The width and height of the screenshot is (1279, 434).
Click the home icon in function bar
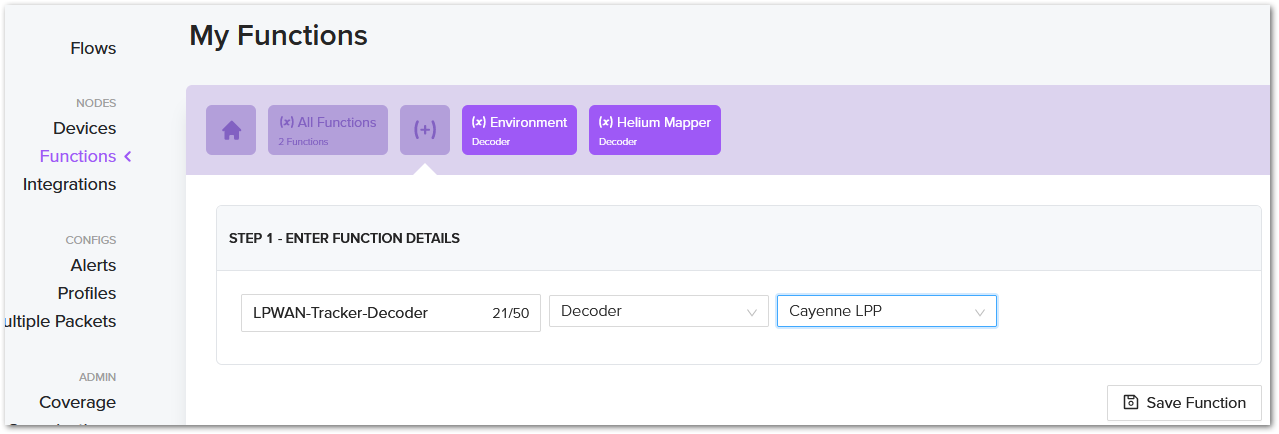tap(231, 130)
